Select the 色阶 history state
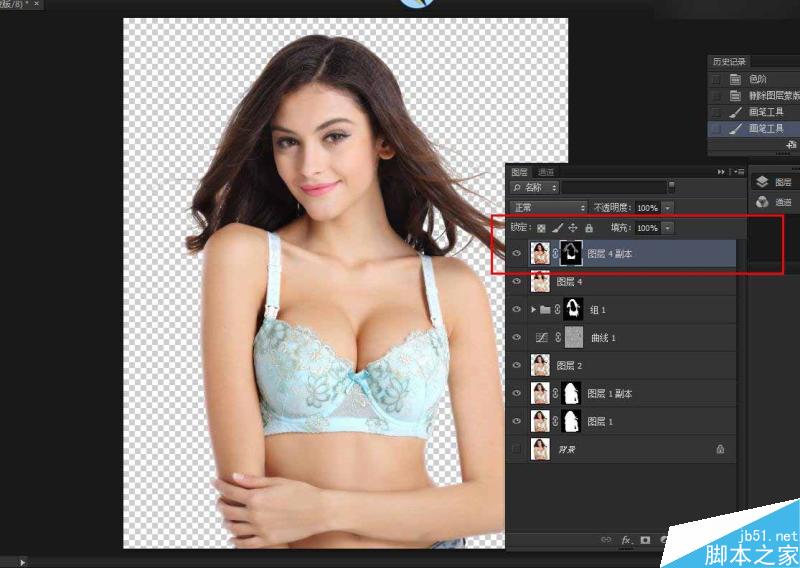 (x=756, y=80)
